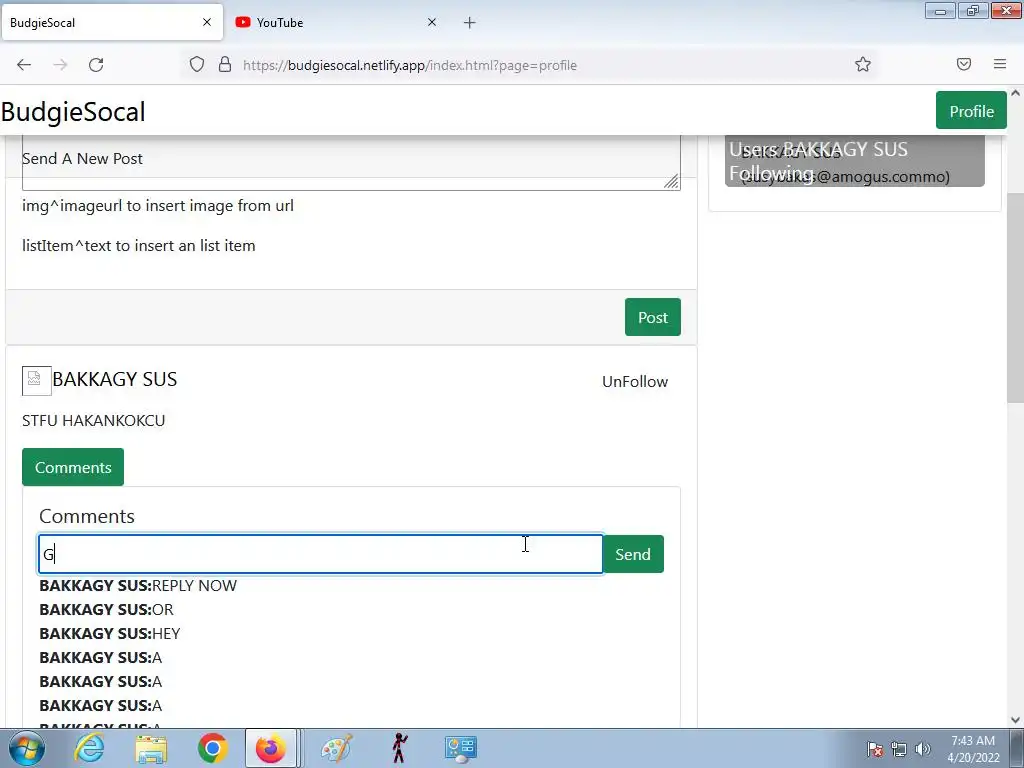This screenshot has width=1024, height=768.
Task: Click the Send A New Post textarea
Action: point(351,163)
